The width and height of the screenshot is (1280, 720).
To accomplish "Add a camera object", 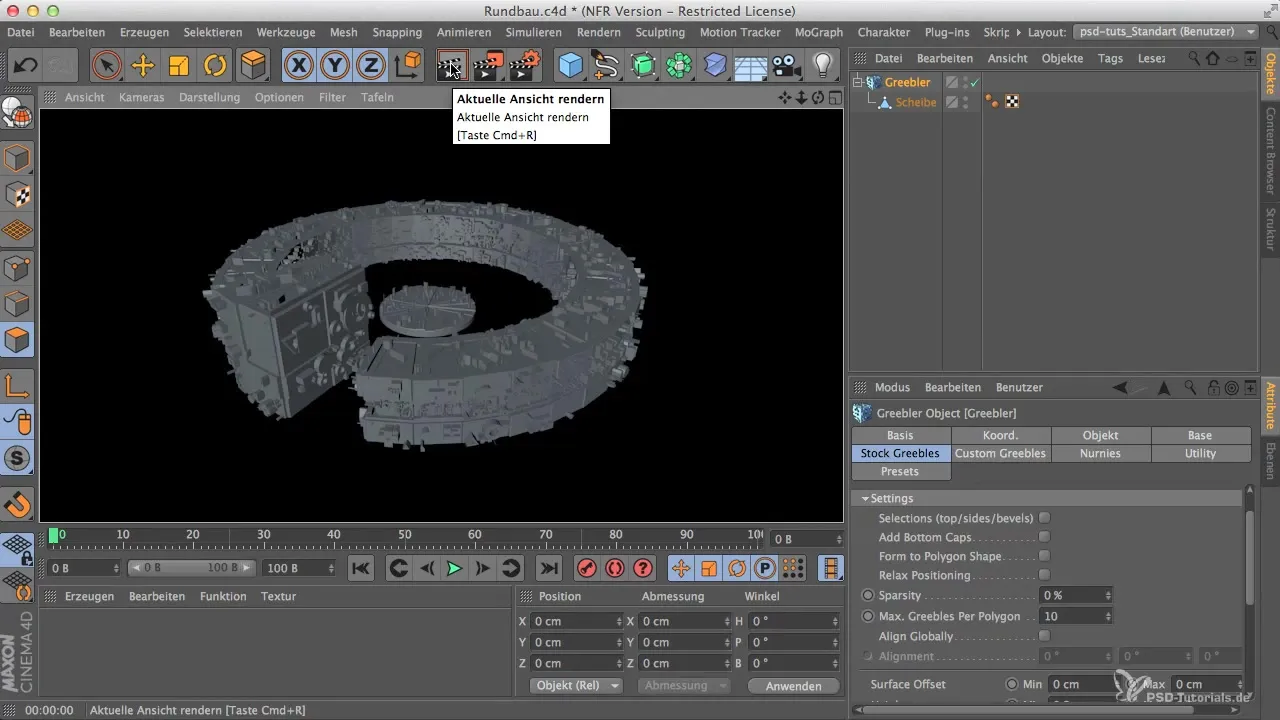I will (x=787, y=66).
